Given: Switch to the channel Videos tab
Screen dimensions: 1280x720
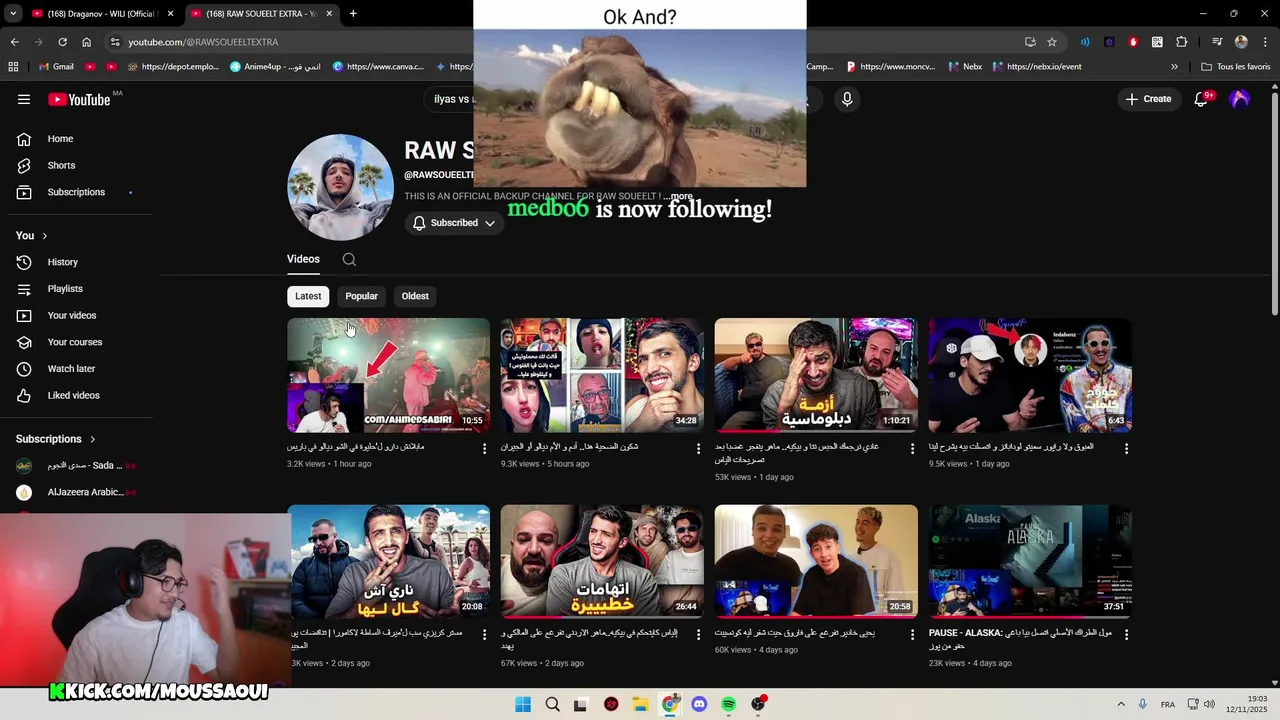Looking at the screenshot, I should point(303,259).
